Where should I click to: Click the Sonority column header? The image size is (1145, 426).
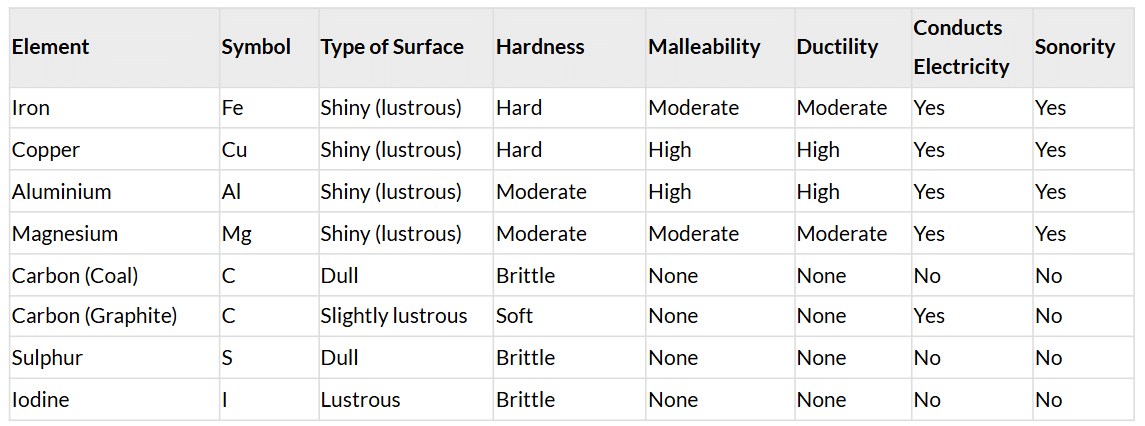[1075, 47]
